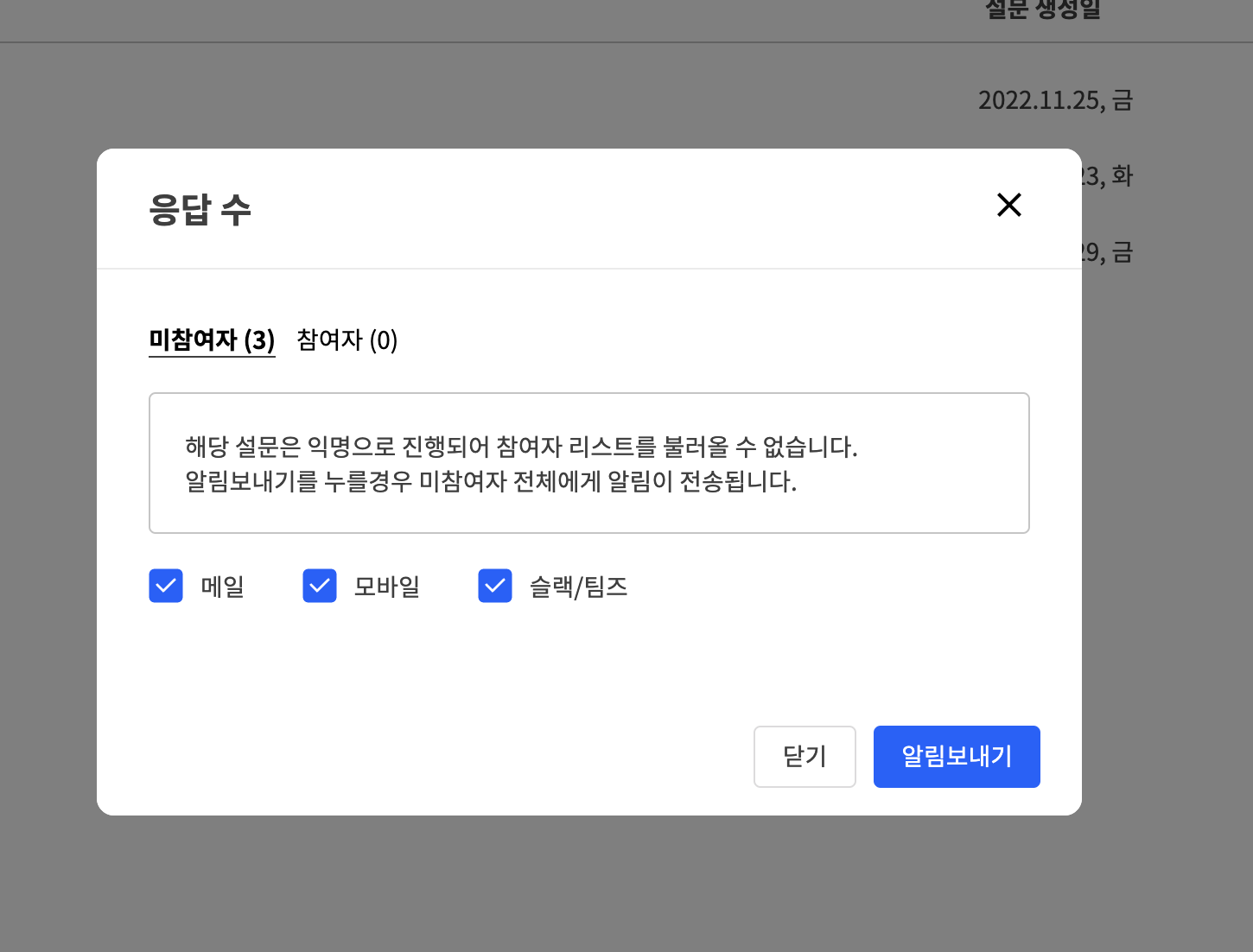Click the 메일 label text
Screen dimensions: 1253x952
[x=223, y=587]
